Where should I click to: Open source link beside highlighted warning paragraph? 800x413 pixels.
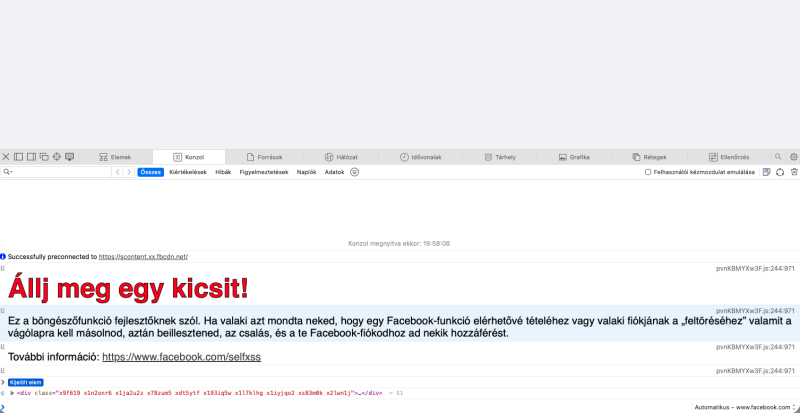coord(755,310)
